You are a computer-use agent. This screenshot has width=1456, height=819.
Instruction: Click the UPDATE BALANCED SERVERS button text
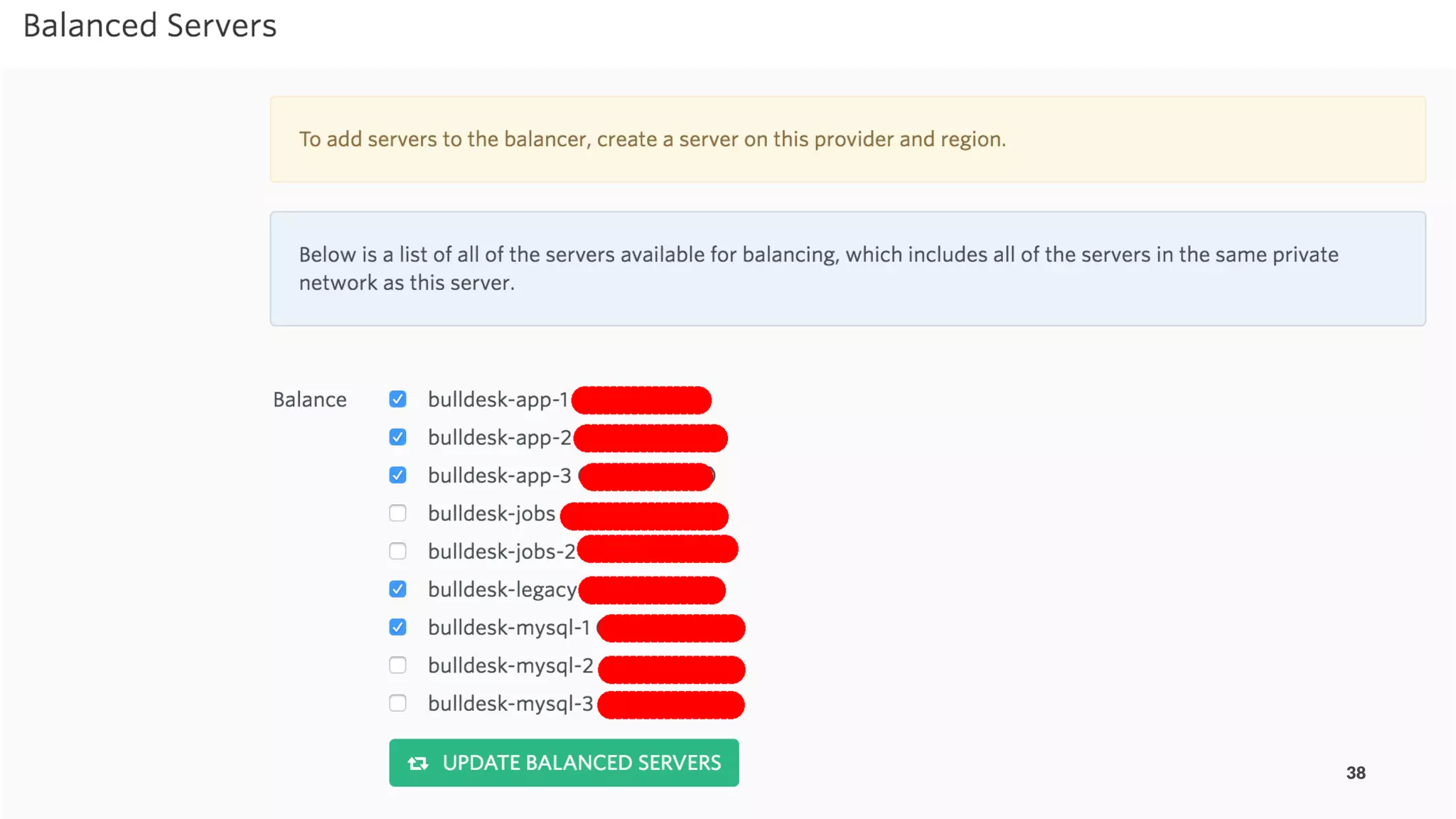582,763
